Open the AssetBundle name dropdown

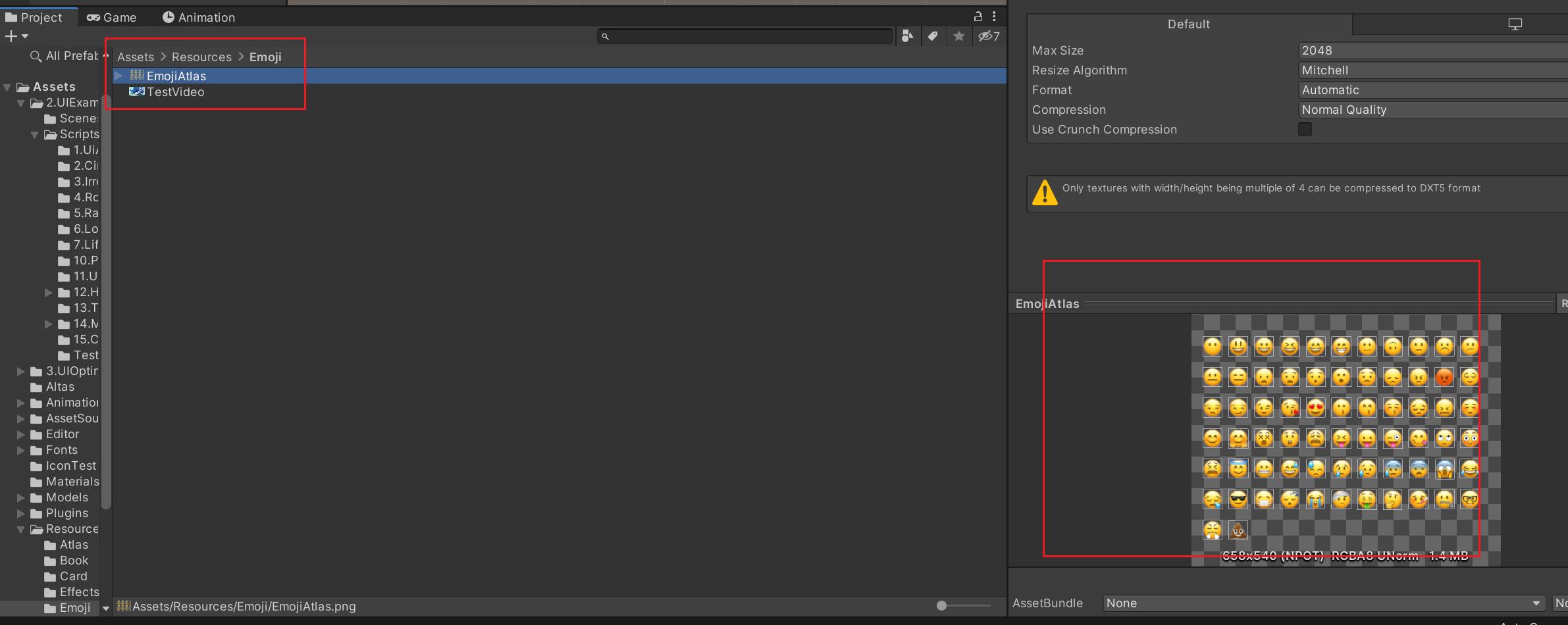point(1324,603)
